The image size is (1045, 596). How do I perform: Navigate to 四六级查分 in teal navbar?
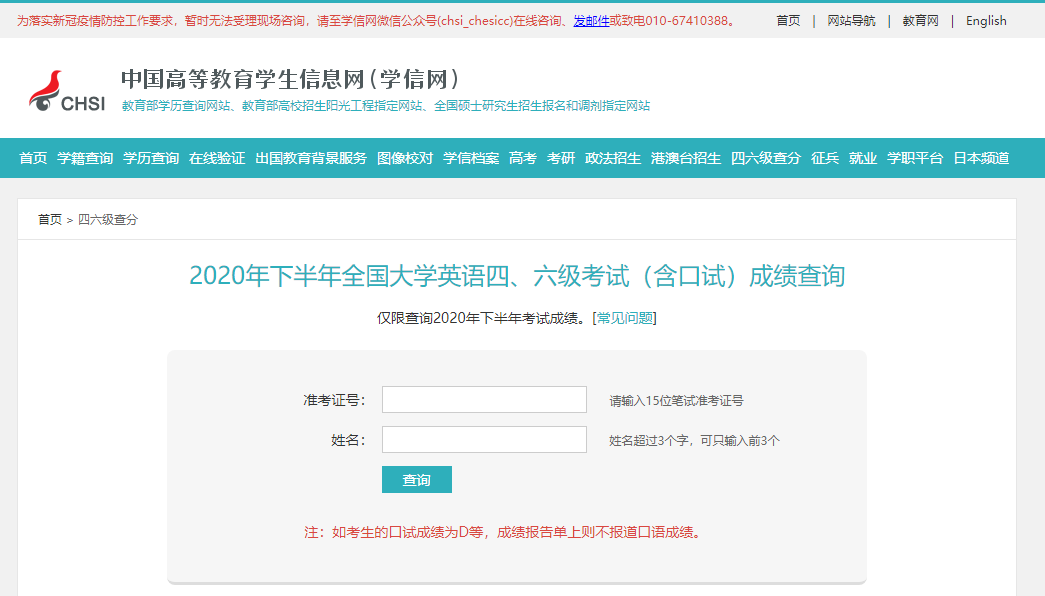[766, 158]
